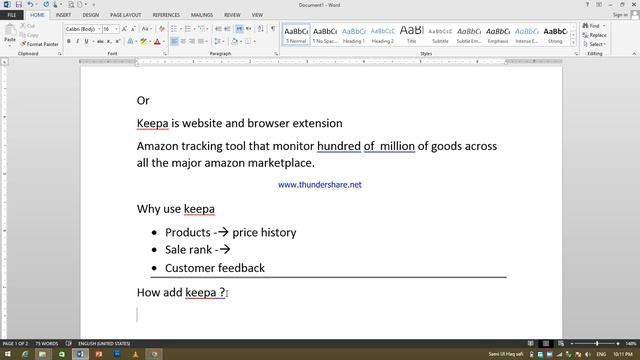The image size is (640, 360).
Task: Toggle underline formatting
Action: pyautogui.click(x=86, y=41)
